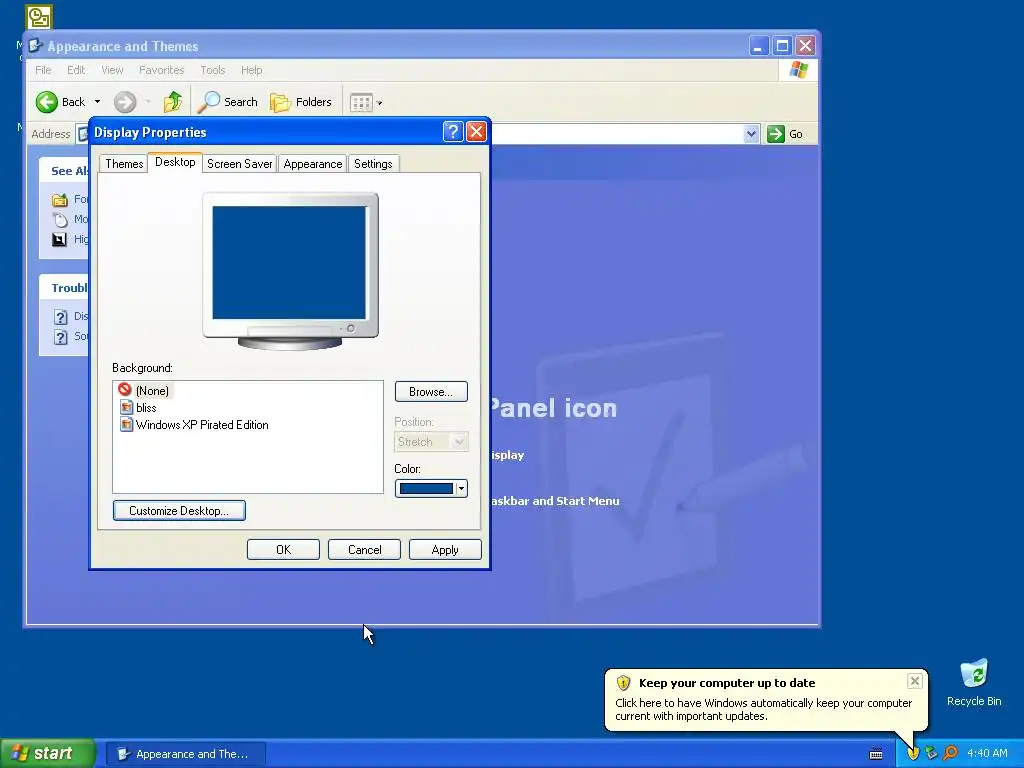Viewport: 1024px width, 768px height.
Task: Click the green Go arrow button
Action: 776,134
